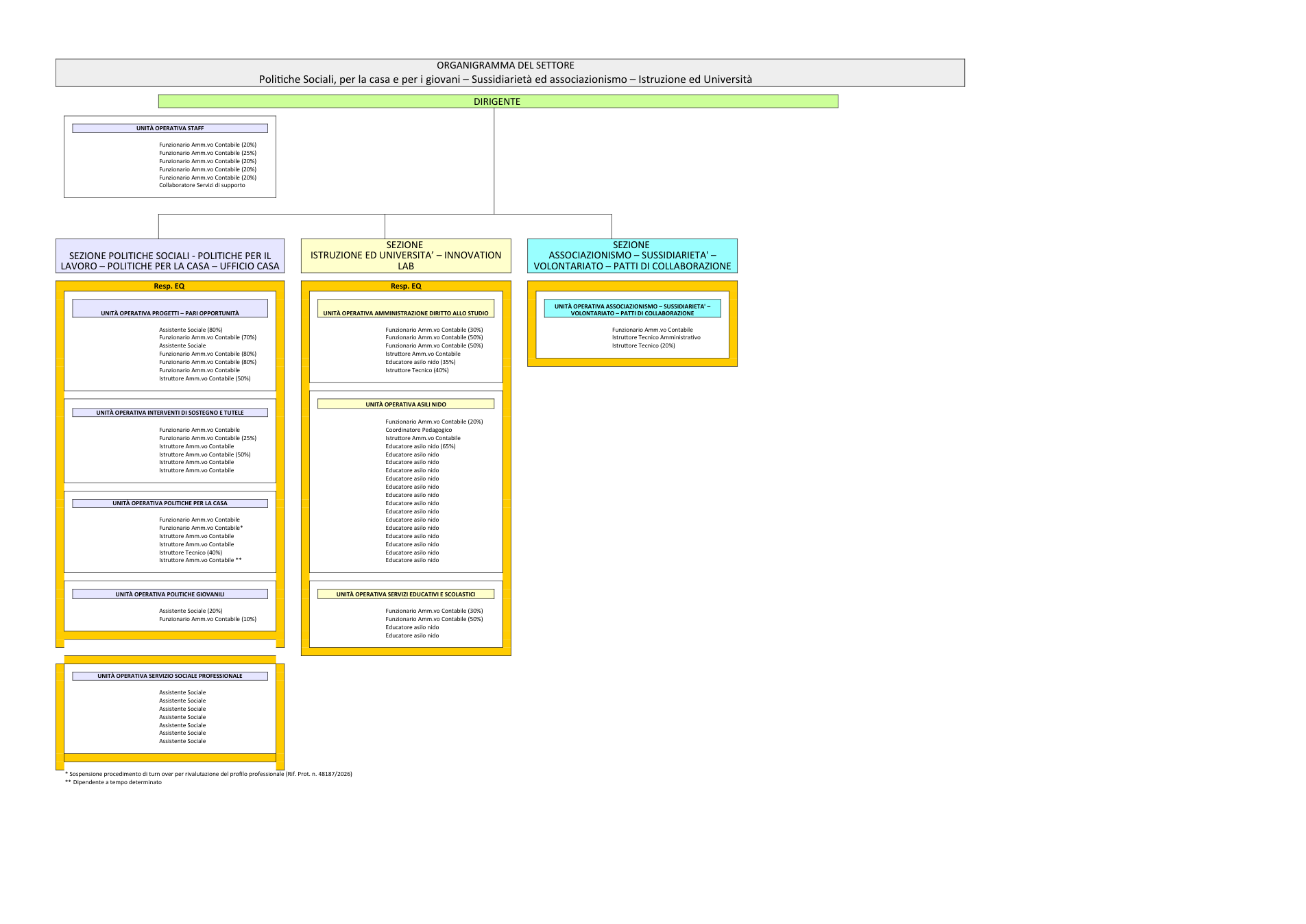Image resolution: width=1306 pixels, height=924 pixels.
Task: Click Funzionario Amm.vo Contabile* entry
Action: [x=201, y=528]
